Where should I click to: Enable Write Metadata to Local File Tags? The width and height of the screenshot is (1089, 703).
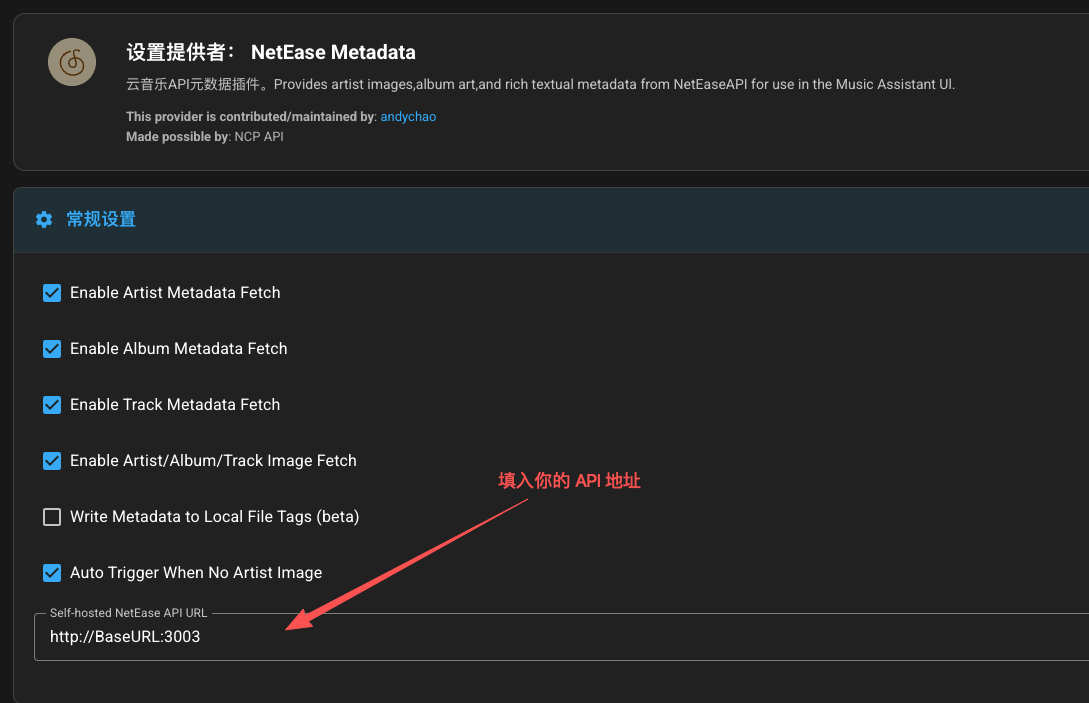point(52,517)
